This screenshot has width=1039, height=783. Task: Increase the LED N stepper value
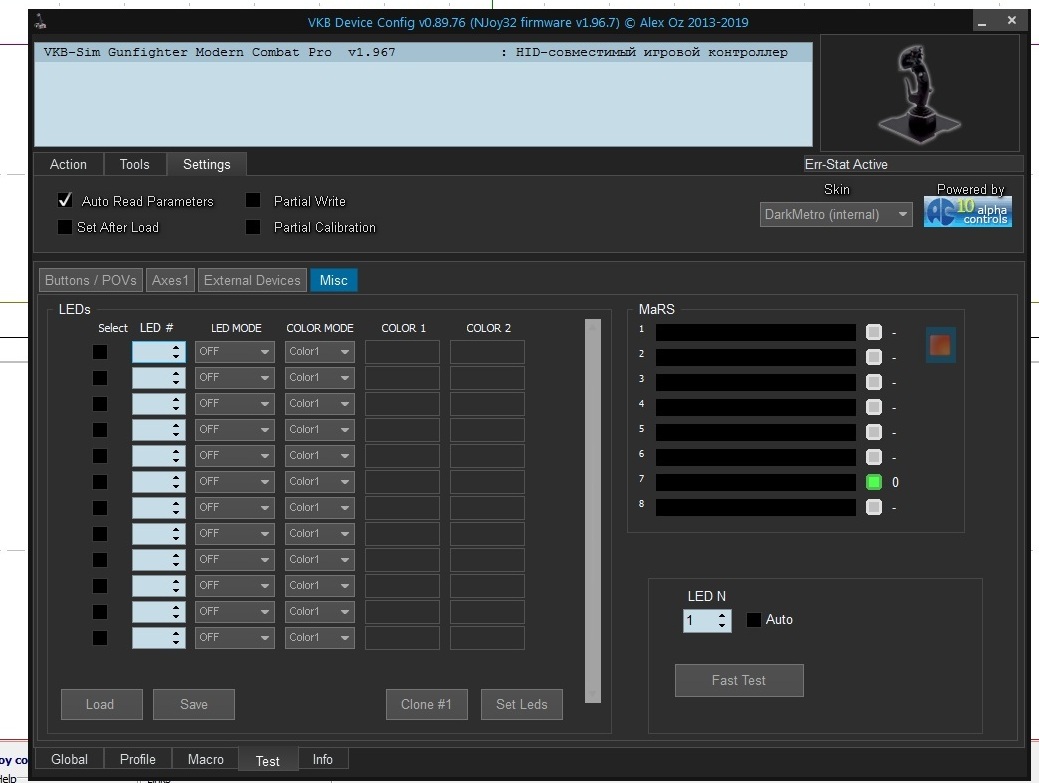point(722,615)
